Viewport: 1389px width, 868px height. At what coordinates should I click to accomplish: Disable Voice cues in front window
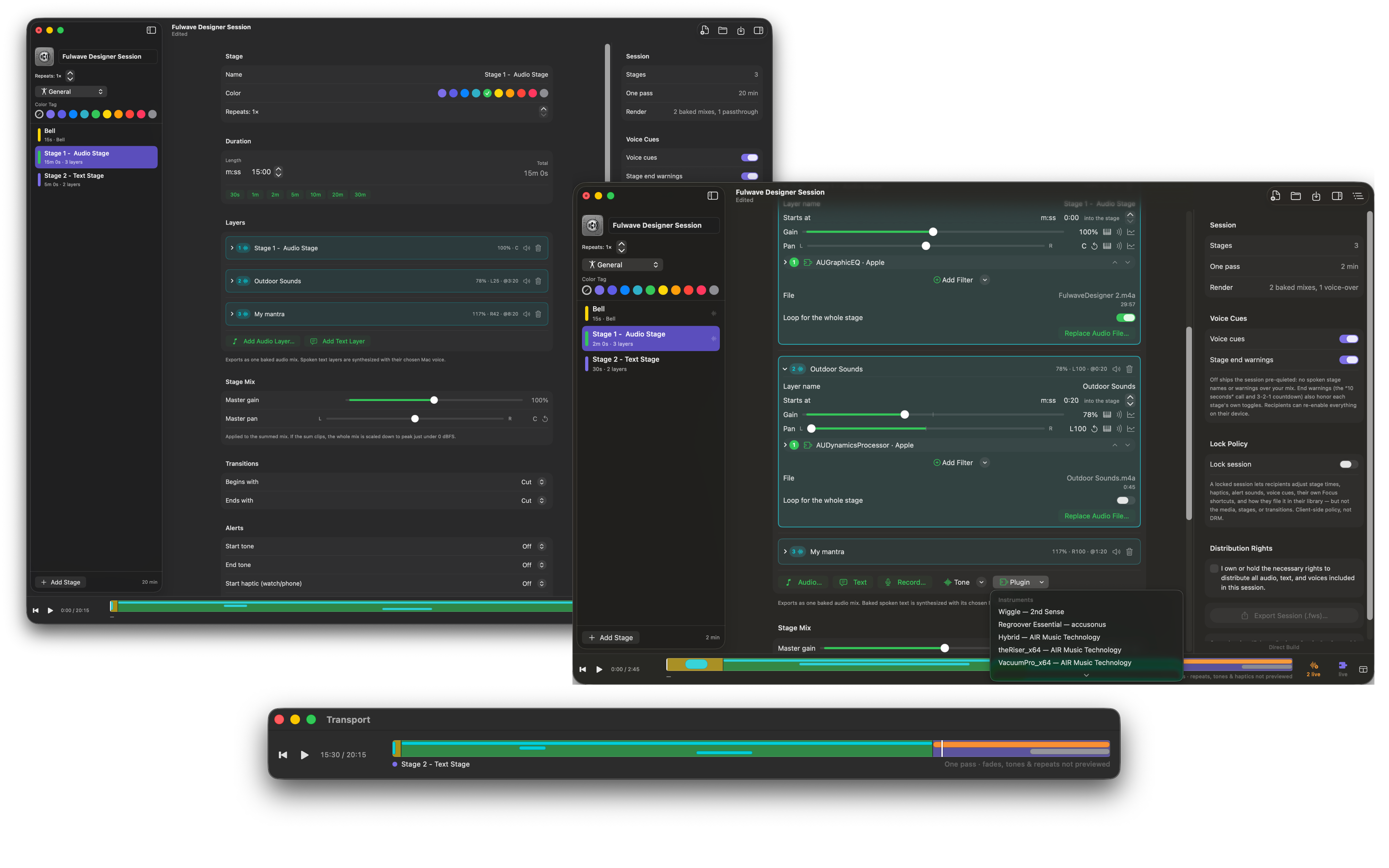(1348, 339)
